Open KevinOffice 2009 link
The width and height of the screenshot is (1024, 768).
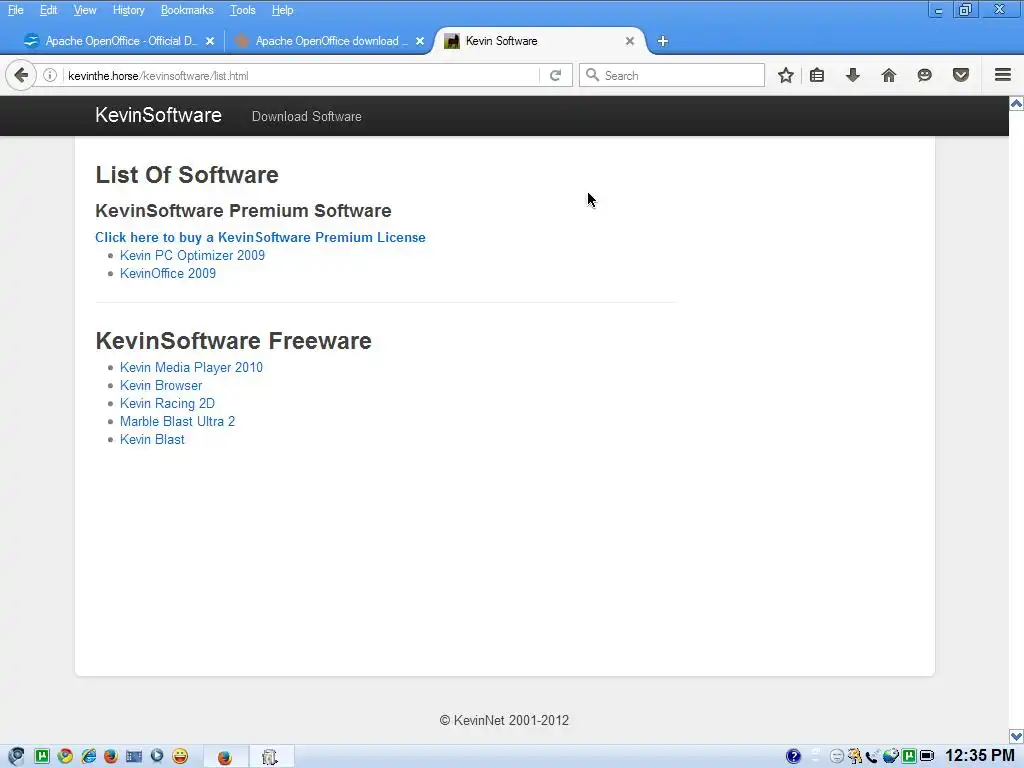tap(168, 273)
